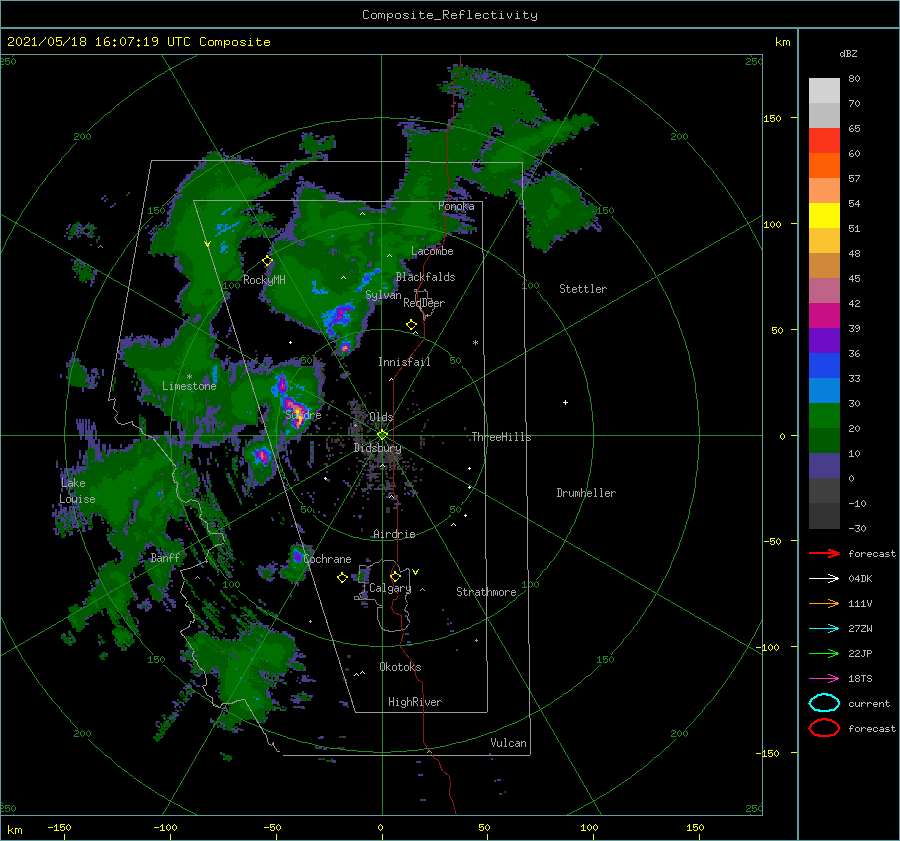
Task: Click the Okotoks town label
Action: point(400,667)
